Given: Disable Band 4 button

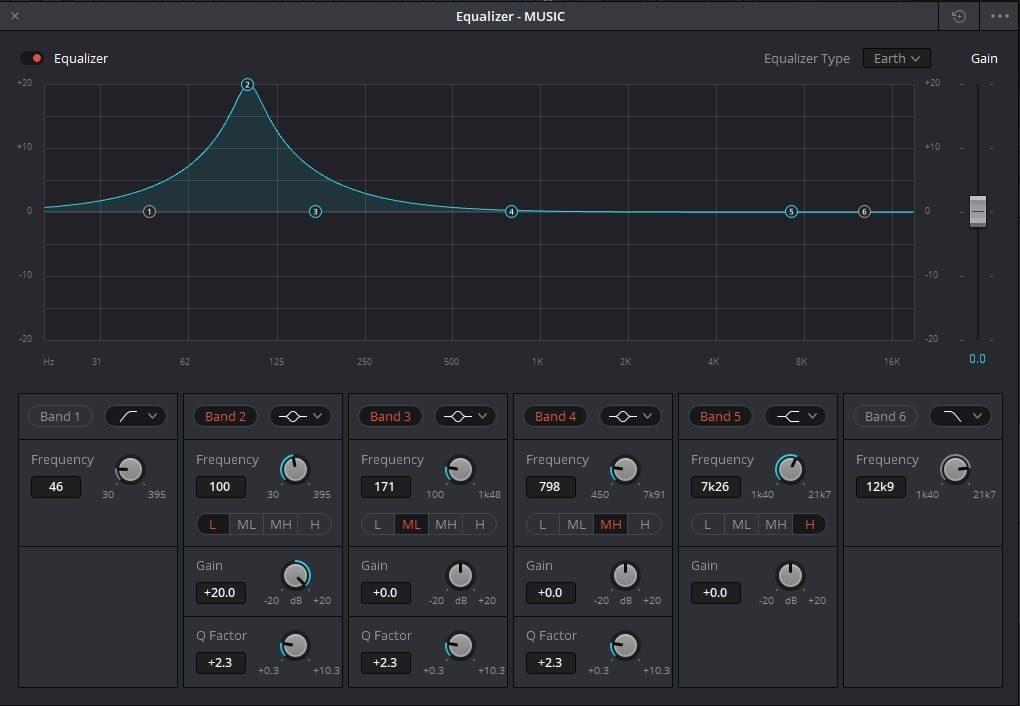Looking at the screenshot, I should [555, 416].
